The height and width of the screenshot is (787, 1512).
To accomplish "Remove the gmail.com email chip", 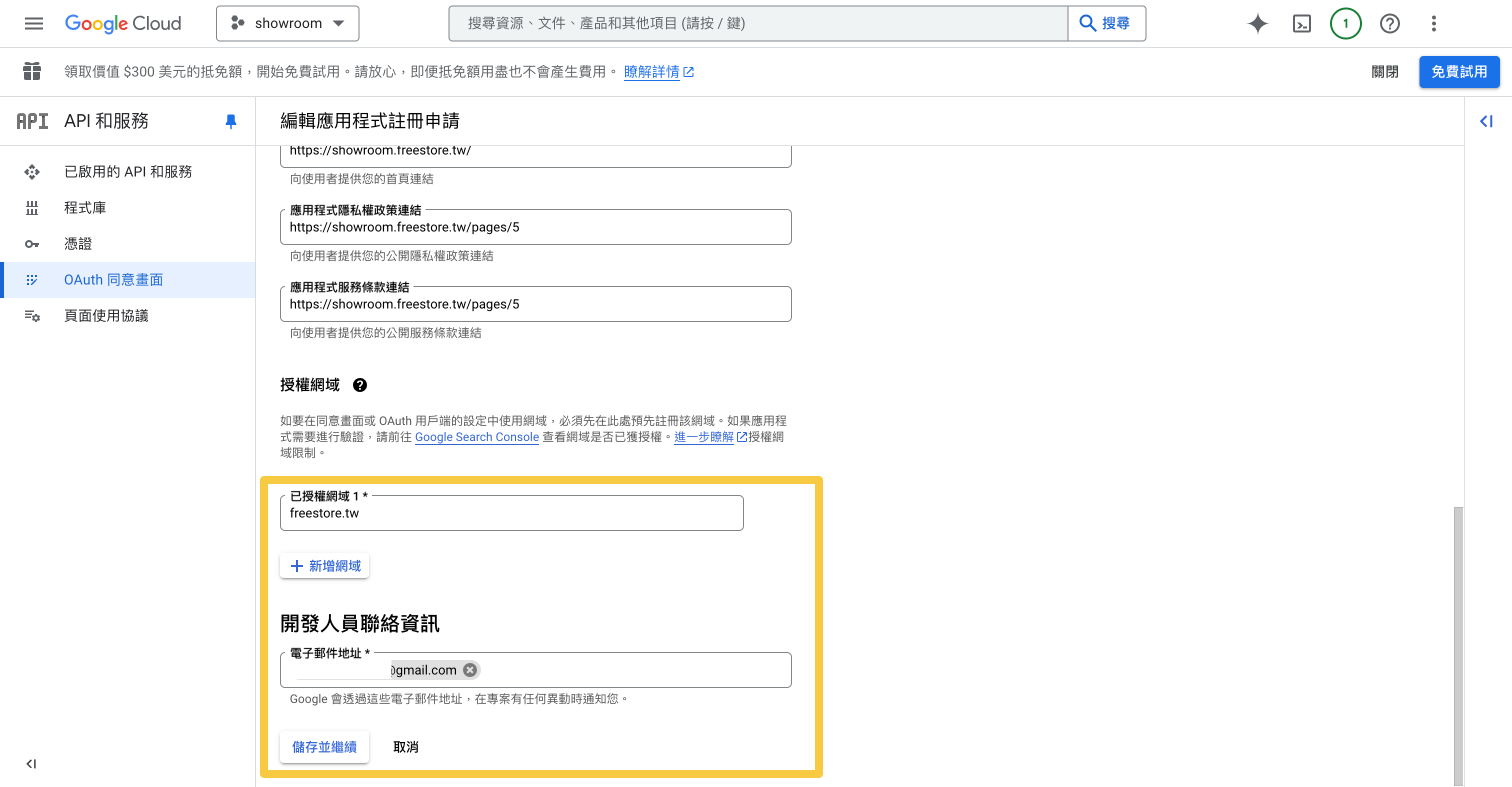I will tap(470, 669).
